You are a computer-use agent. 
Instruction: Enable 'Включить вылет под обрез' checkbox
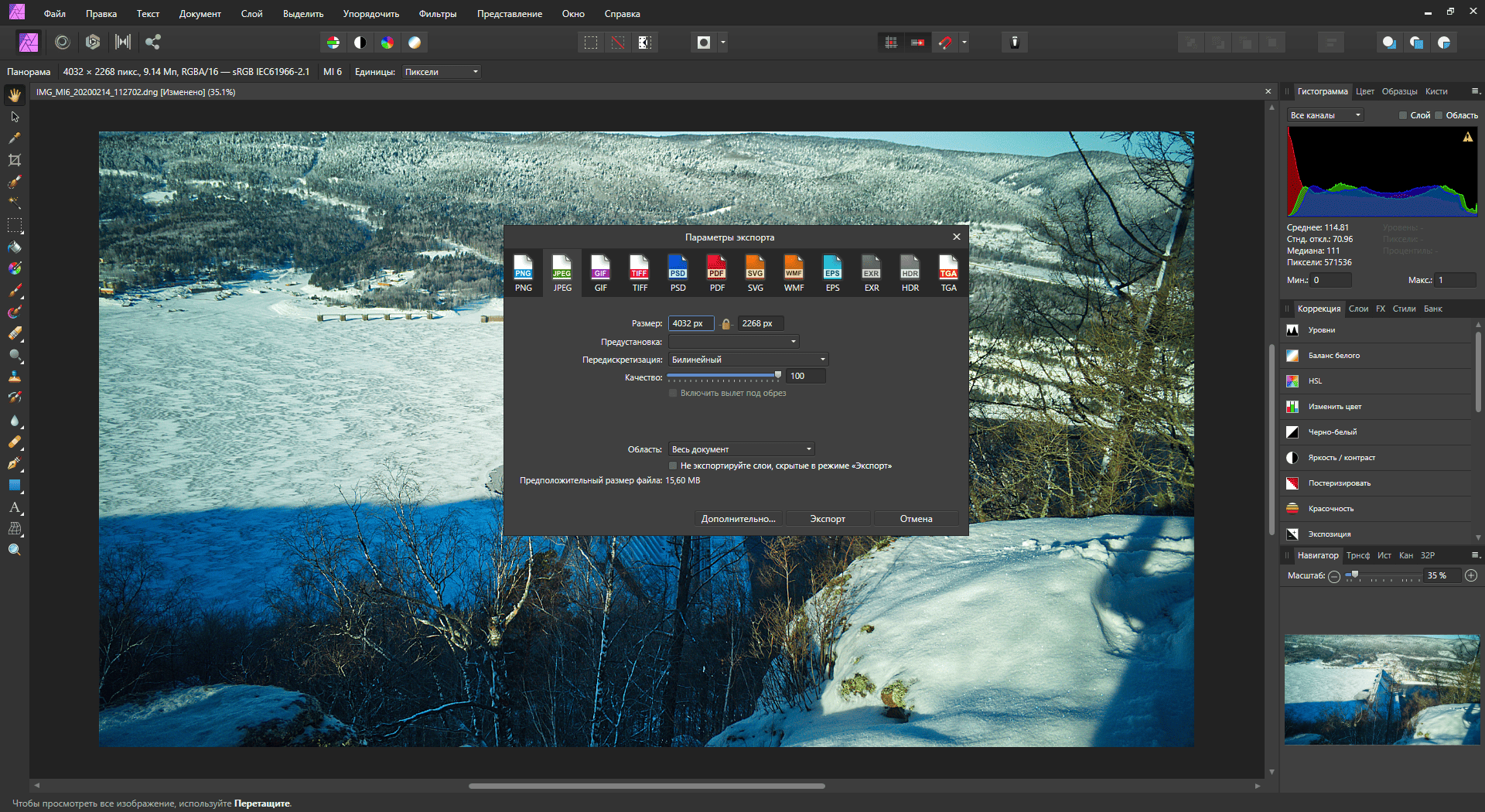pyautogui.click(x=673, y=394)
